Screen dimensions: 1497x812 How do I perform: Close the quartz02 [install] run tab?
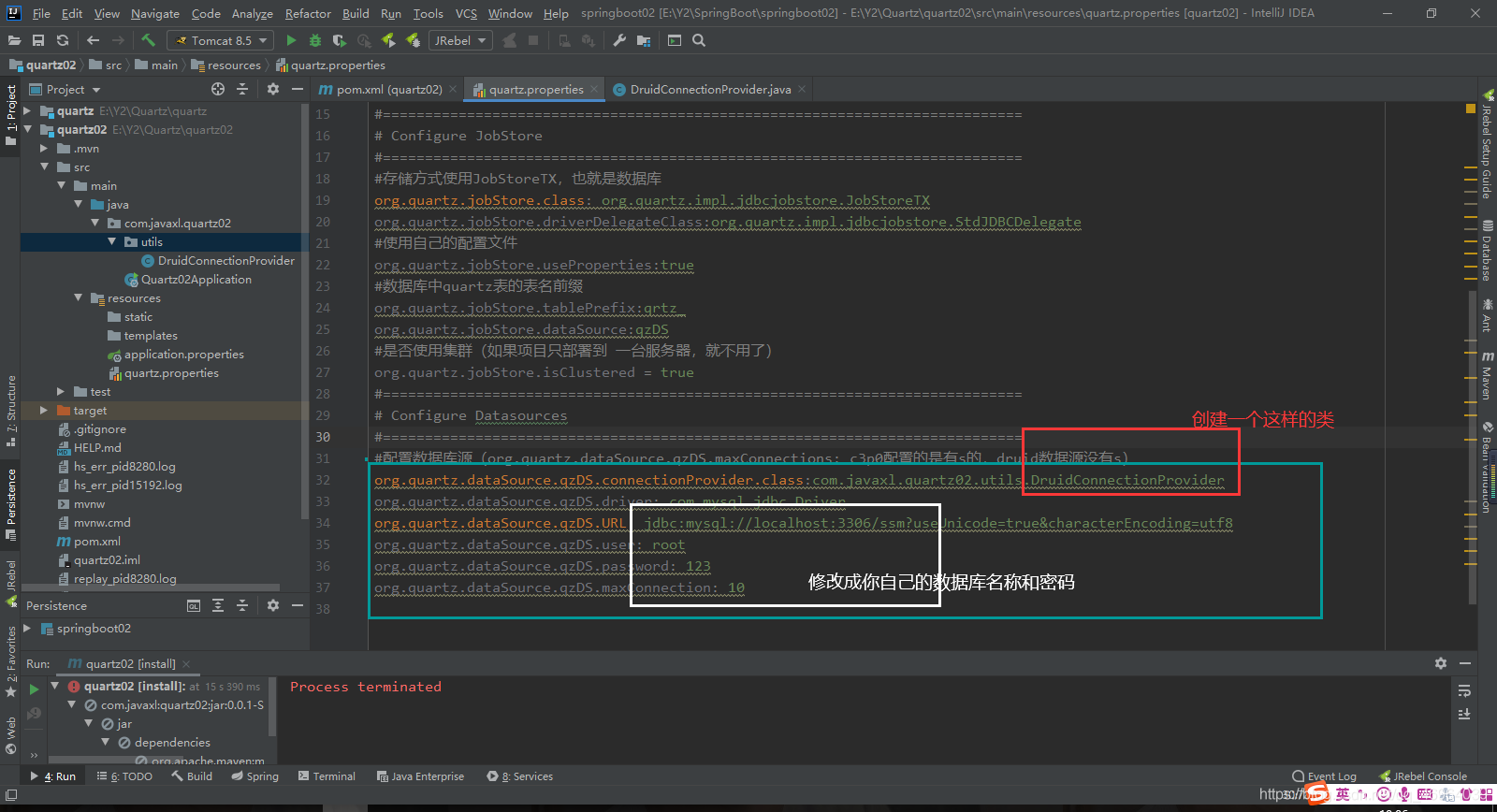pos(186,664)
